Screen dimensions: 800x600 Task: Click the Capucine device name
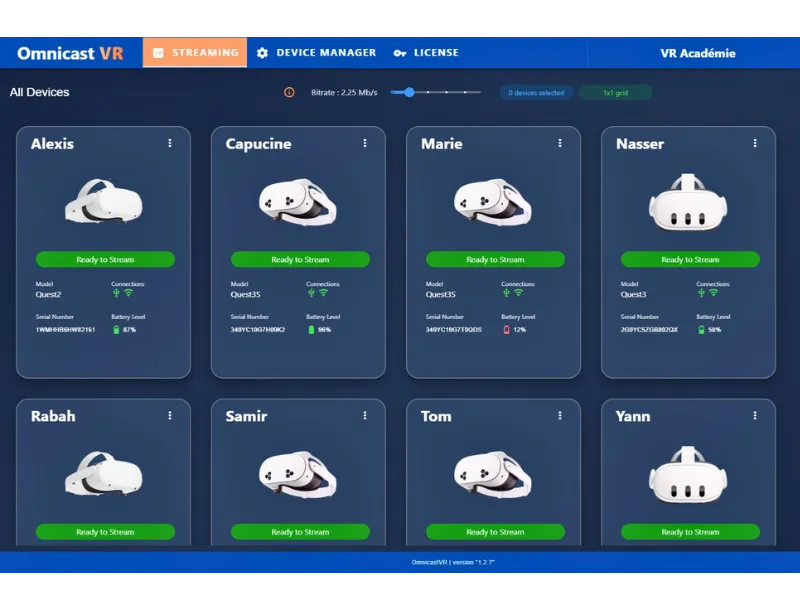tap(258, 144)
